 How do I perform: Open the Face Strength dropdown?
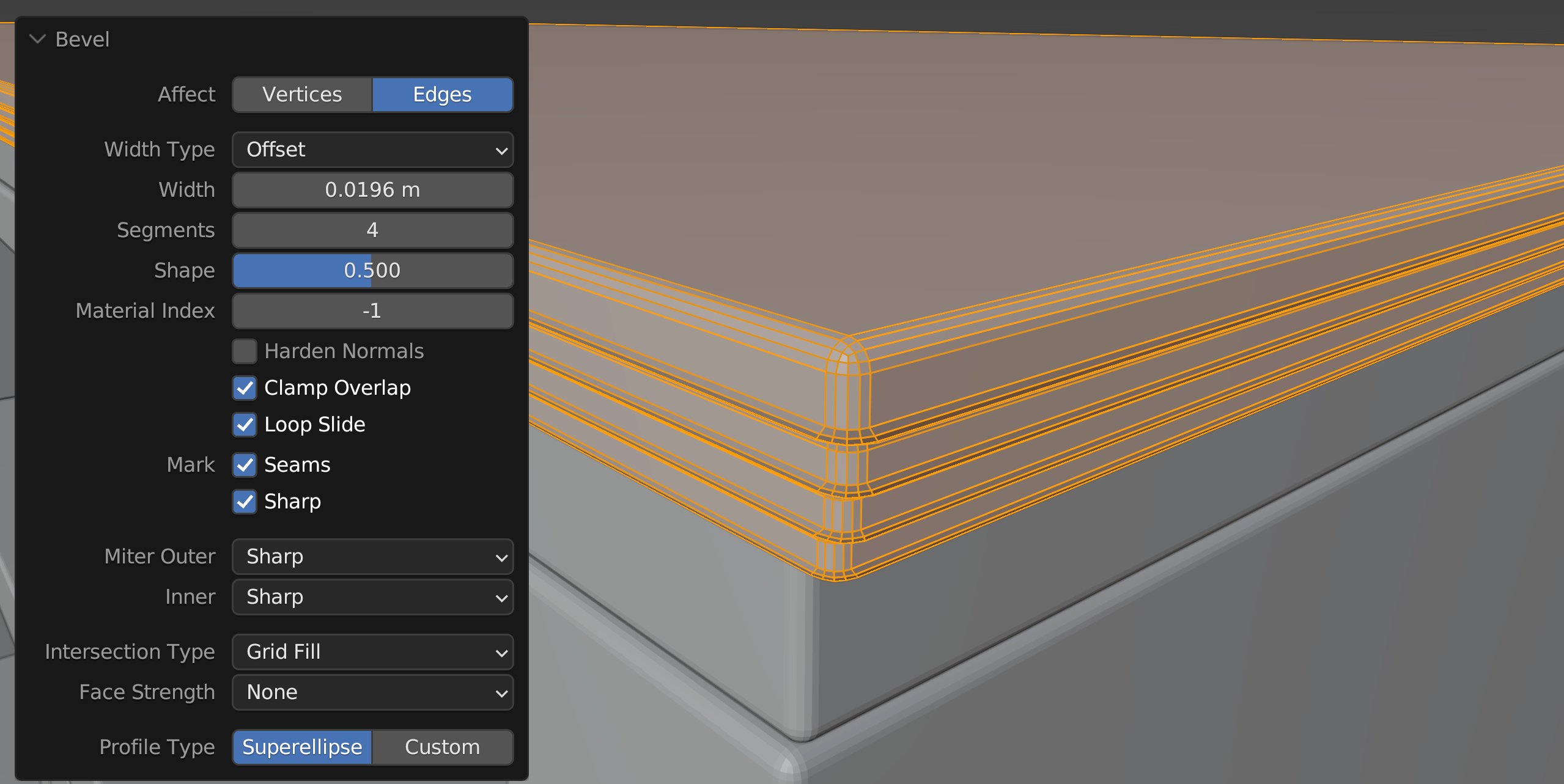(x=372, y=692)
